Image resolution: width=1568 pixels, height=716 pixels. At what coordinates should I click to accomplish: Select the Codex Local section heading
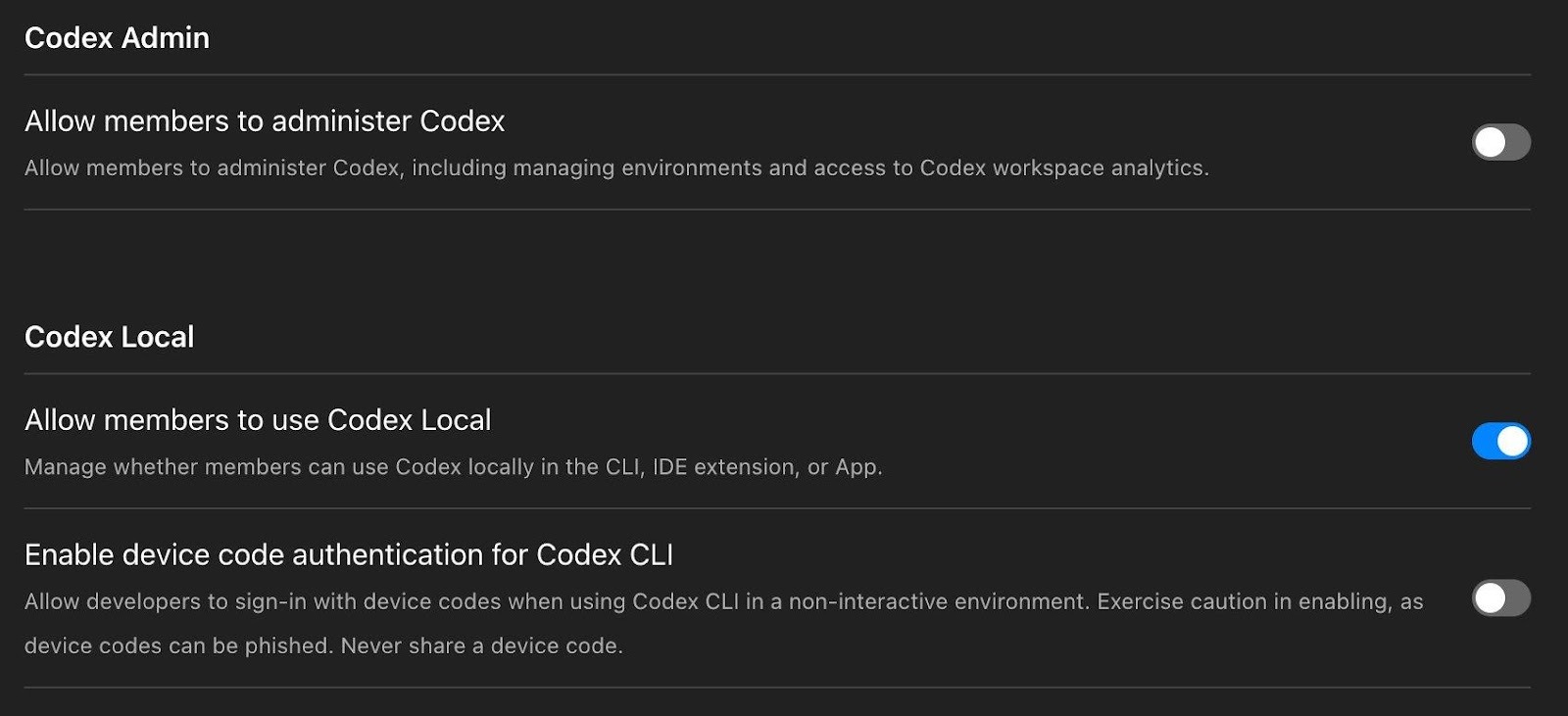tap(109, 336)
